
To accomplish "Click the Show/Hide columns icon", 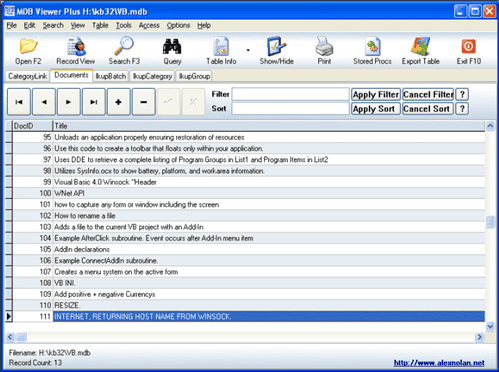I will pyautogui.click(x=276, y=51).
